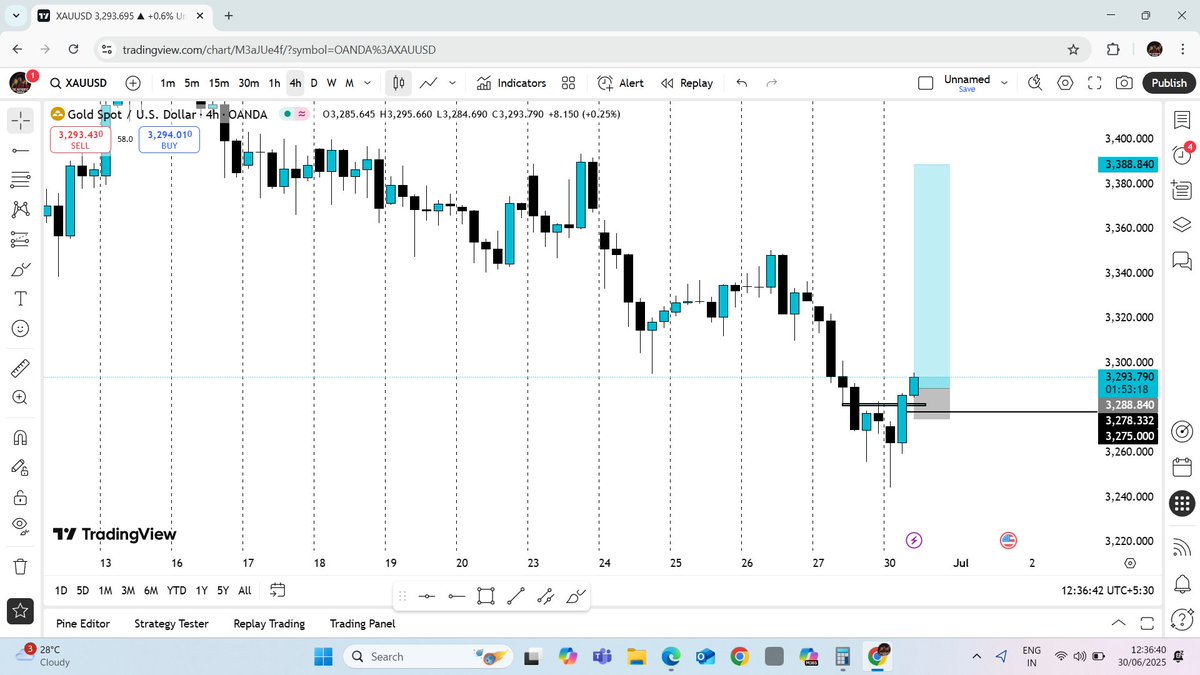Expand the time interval dropdown arrow
Image resolution: width=1200 pixels, height=675 pixels.
368,83
